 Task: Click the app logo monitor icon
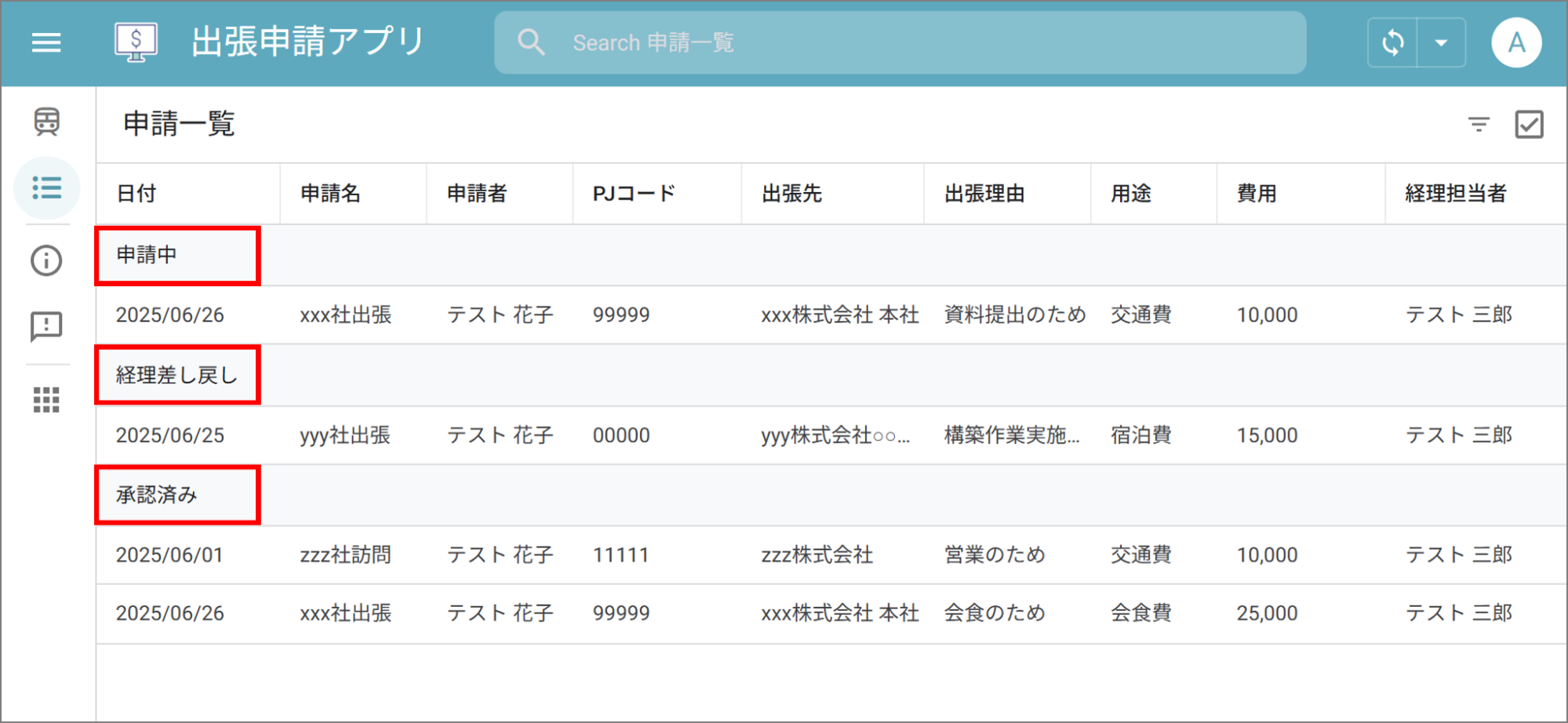136,42
